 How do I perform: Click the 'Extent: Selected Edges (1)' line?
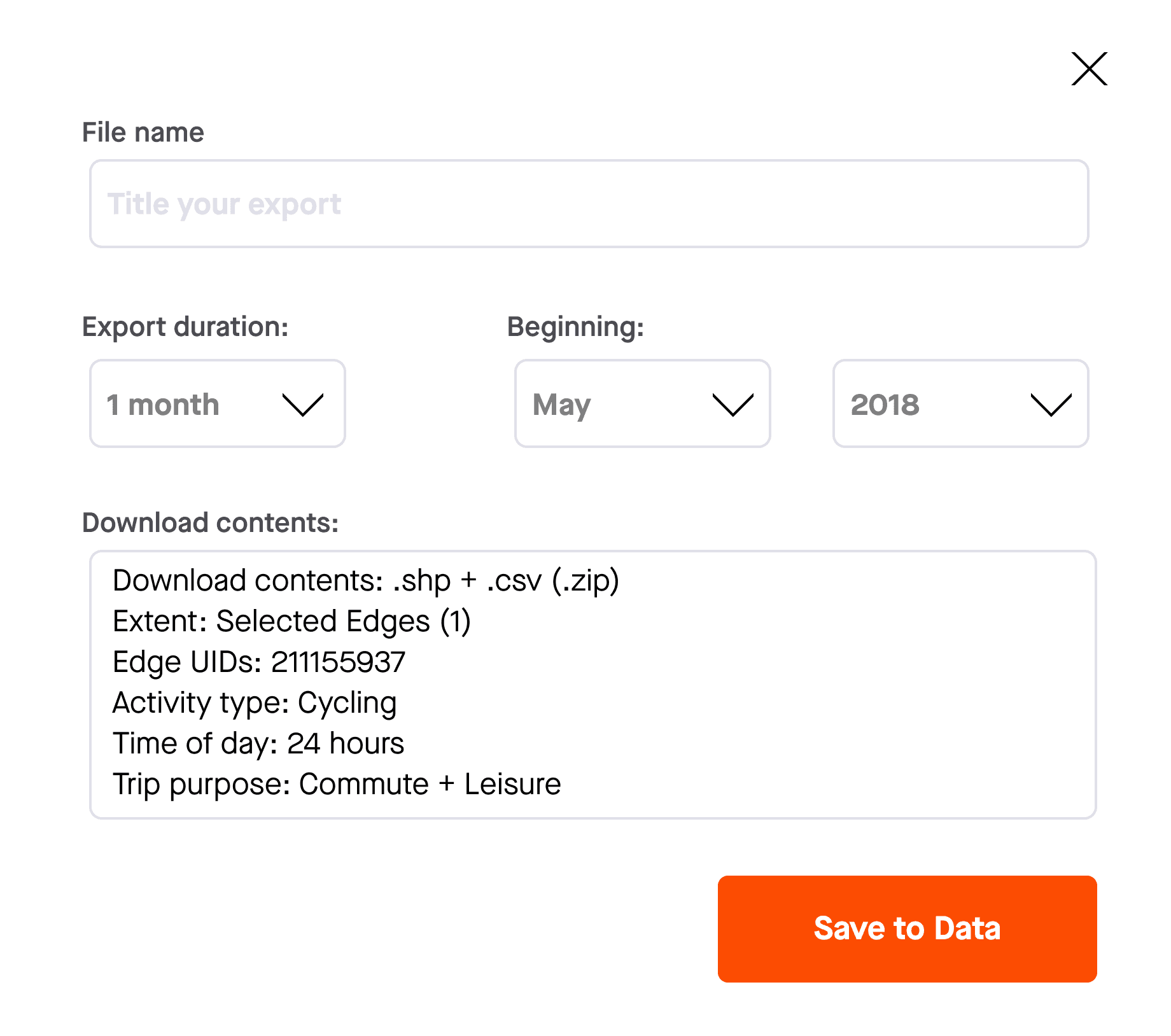coord(291,622)
